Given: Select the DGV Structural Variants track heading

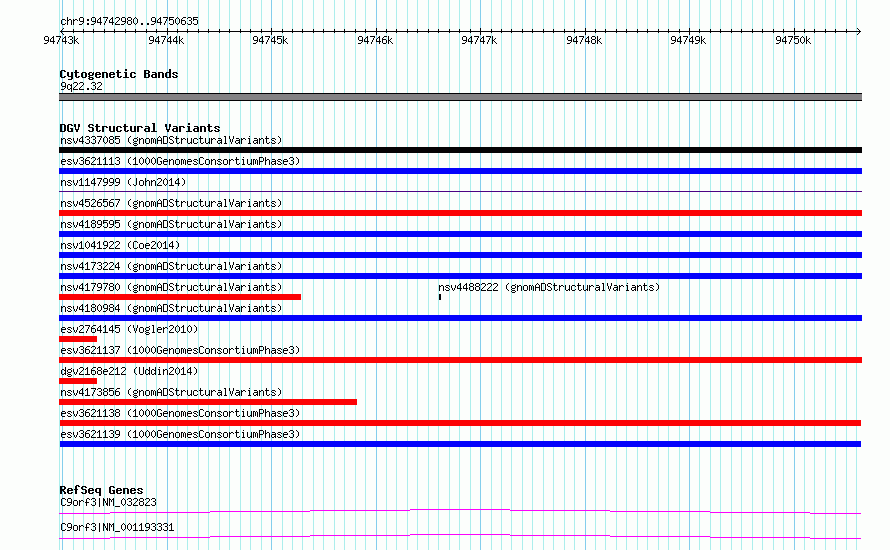Looking at the screenshot, I should pos(140,128).
